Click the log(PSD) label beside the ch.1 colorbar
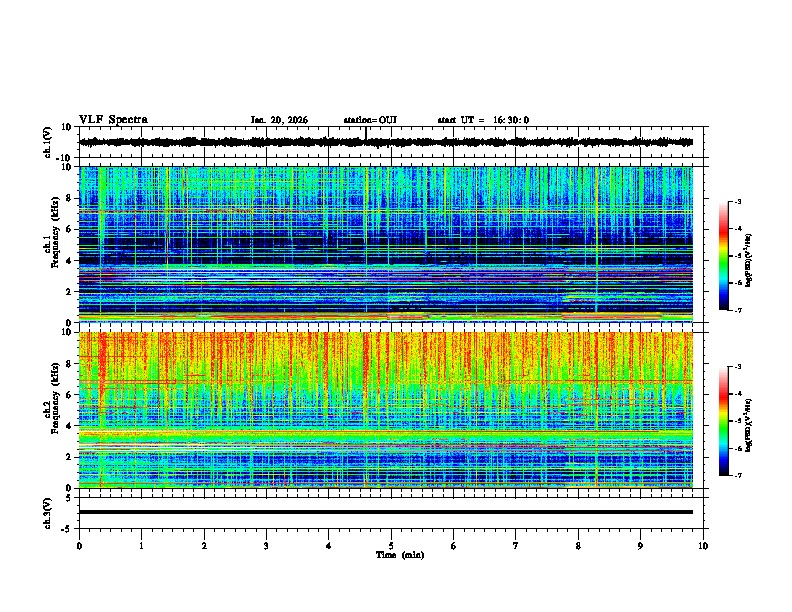This screenshot has width=792, height=612. 748,261
